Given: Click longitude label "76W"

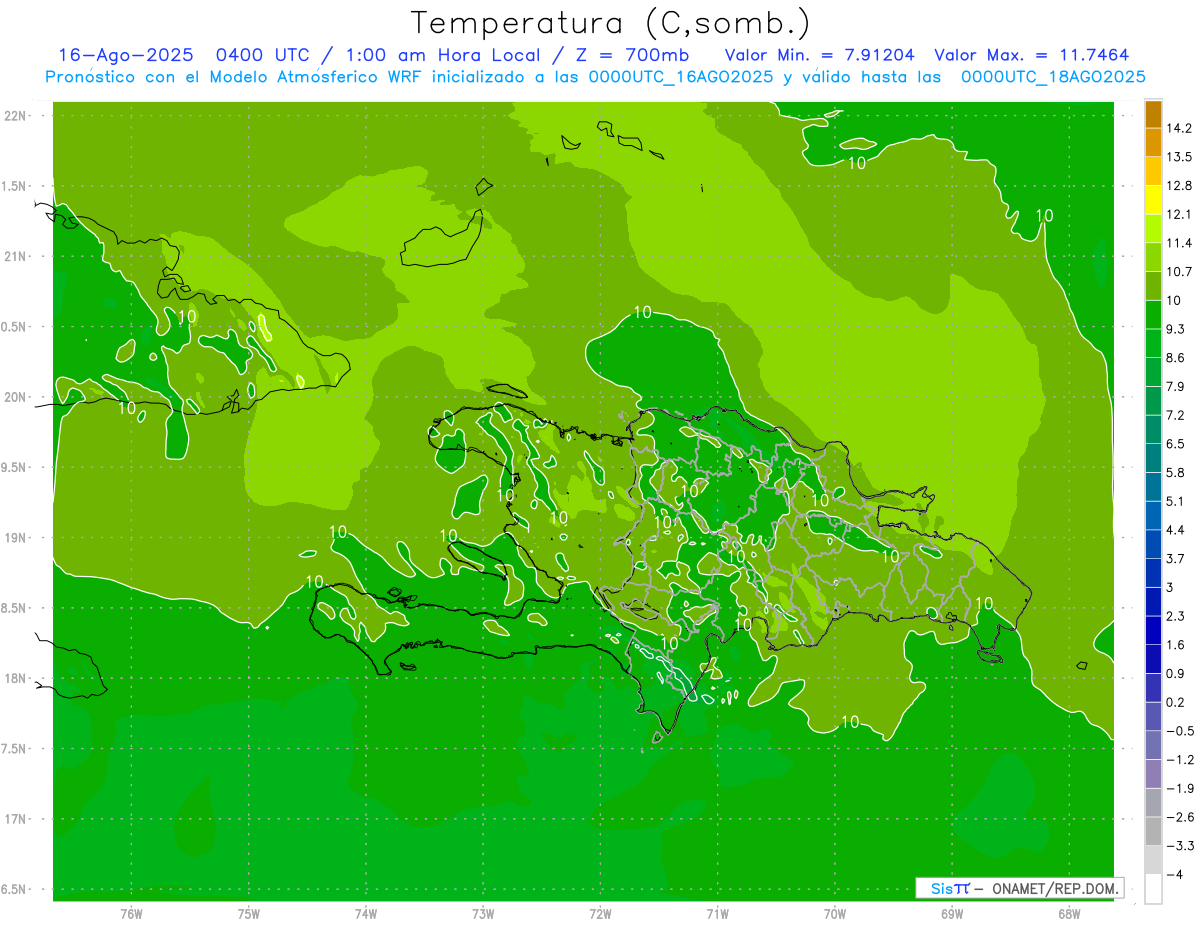Looking at the screenshot, I should click(x=131, y=913).
